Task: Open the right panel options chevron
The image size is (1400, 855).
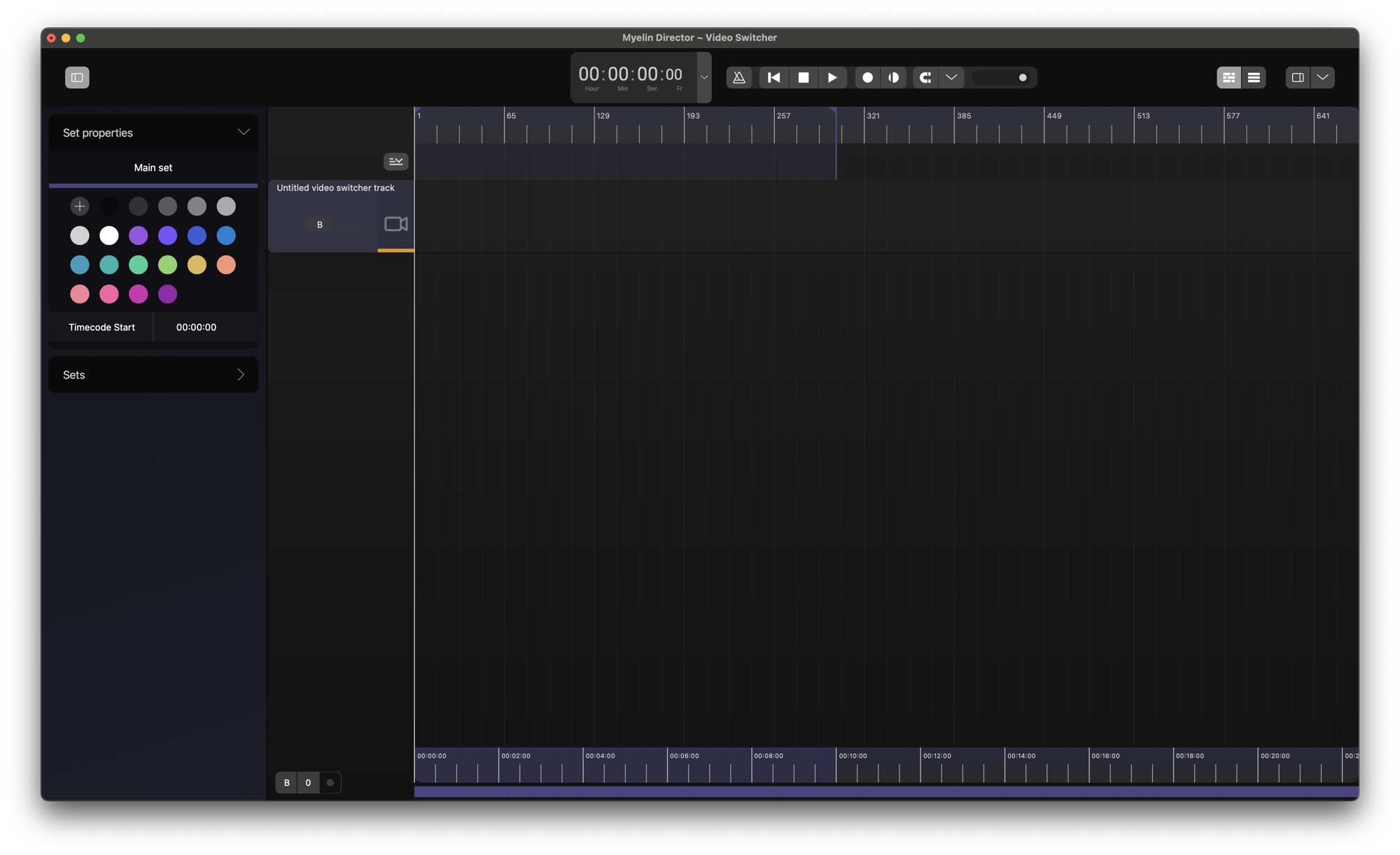Action: pos(1322,78)
